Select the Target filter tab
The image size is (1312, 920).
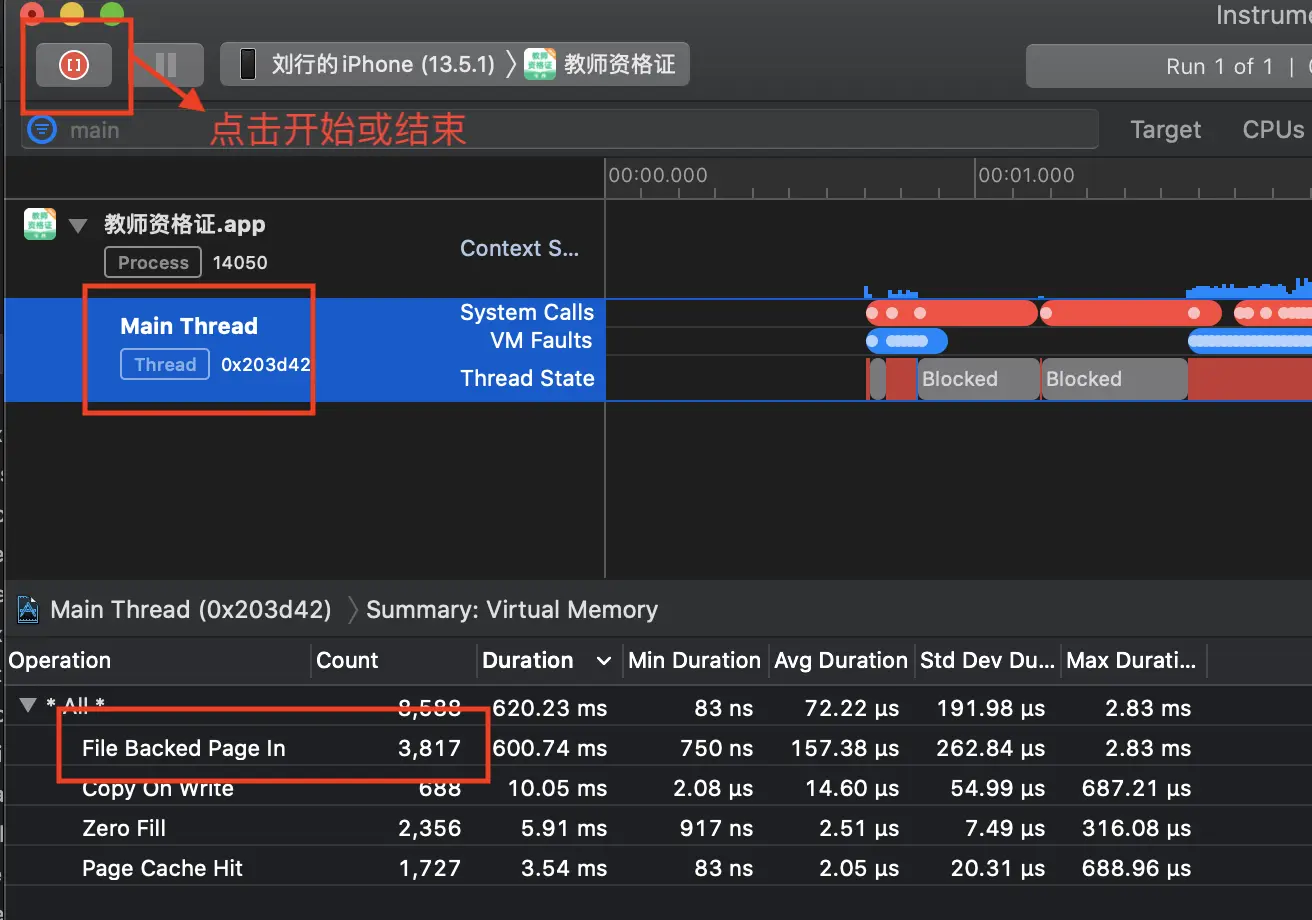(1166, 130)
